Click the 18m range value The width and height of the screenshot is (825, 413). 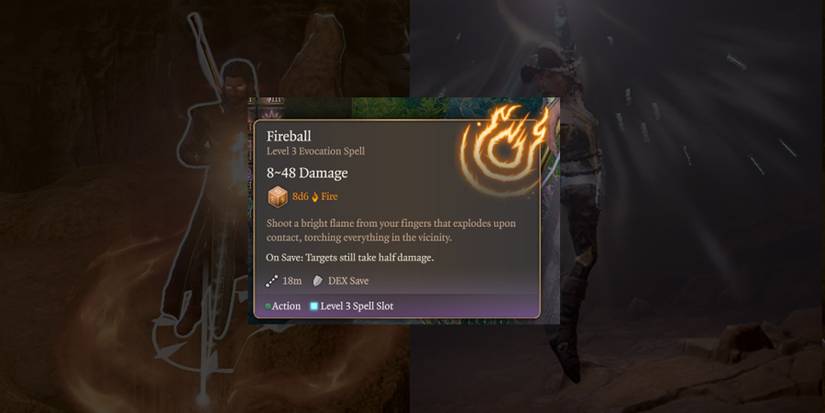(x=292, y=281)
